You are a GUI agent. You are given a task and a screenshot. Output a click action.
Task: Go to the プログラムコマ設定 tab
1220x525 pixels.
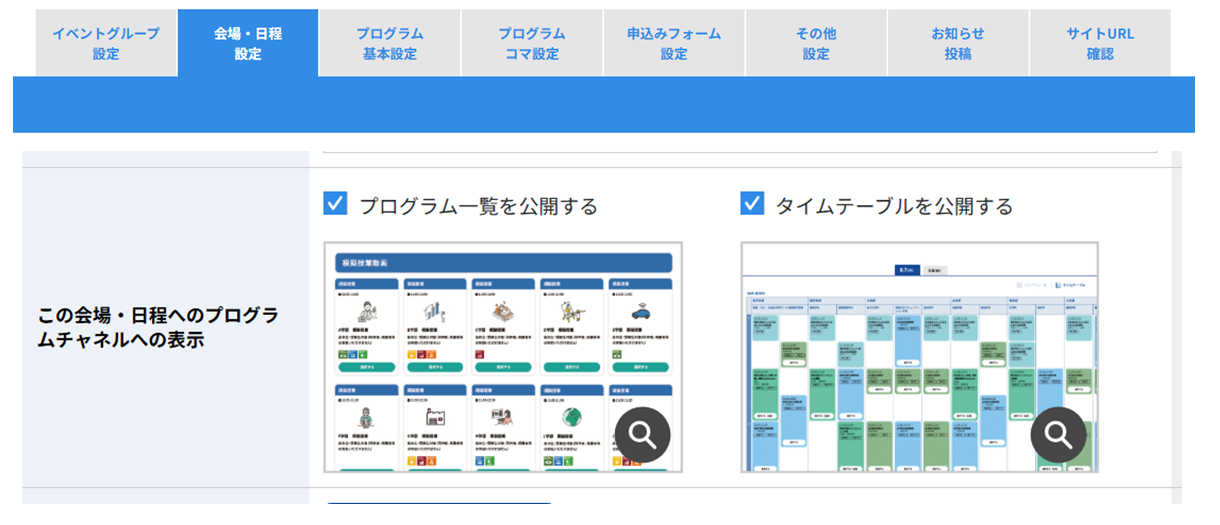click(532, 43)
